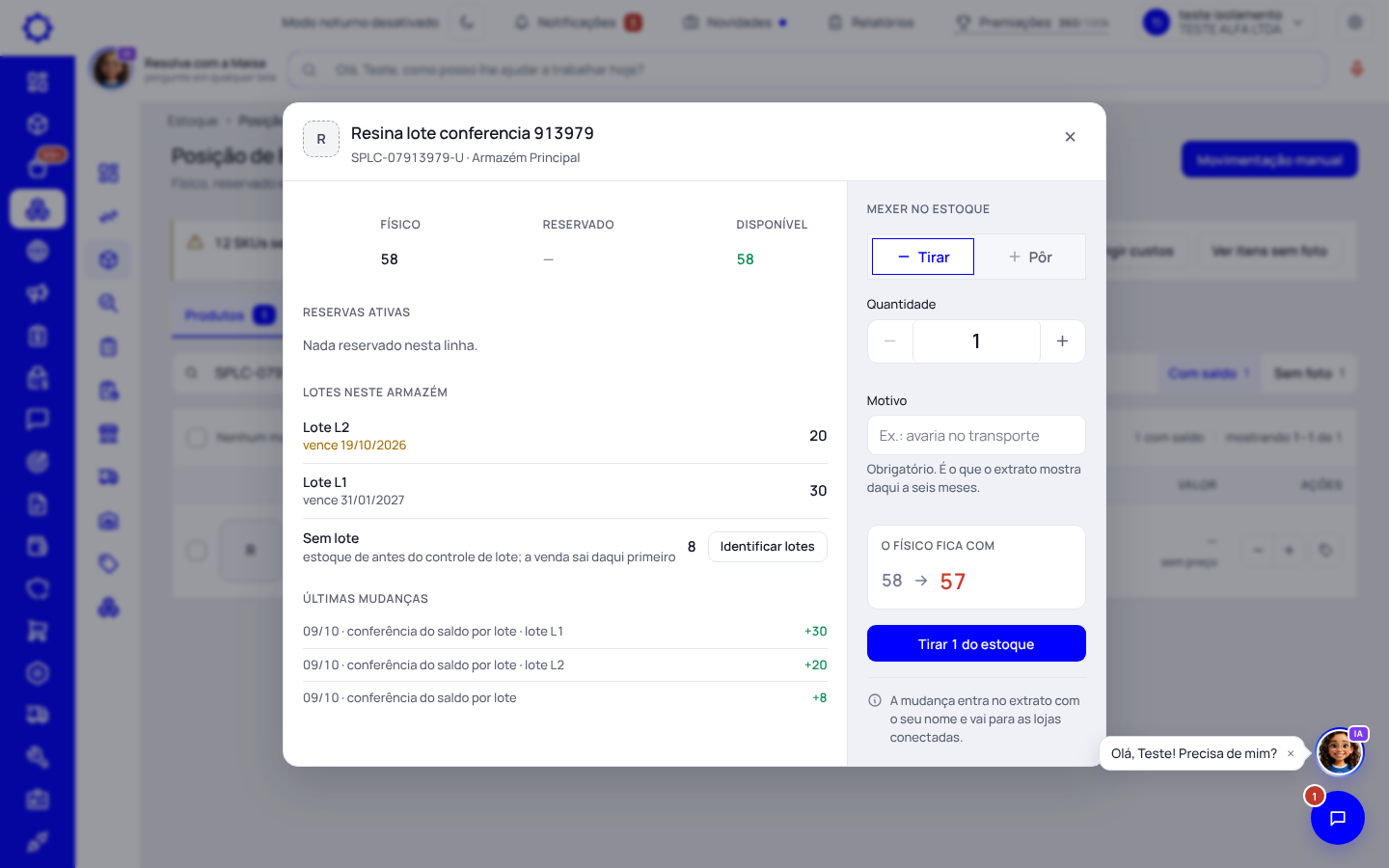1389x868 pixels.
Task: Select the Tirar stock option
Action: 923,257
